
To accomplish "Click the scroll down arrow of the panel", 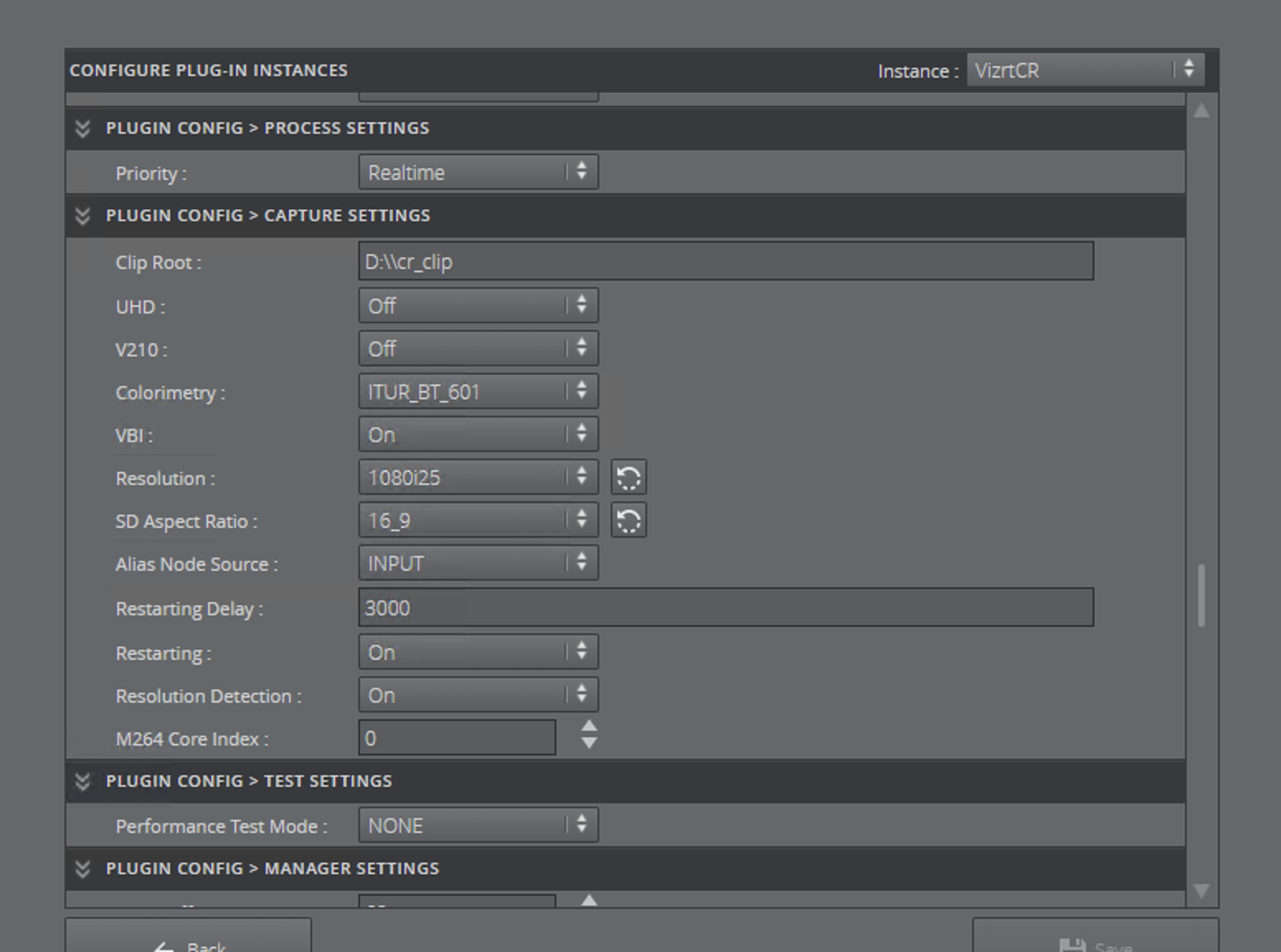I will click(1202, 891).
